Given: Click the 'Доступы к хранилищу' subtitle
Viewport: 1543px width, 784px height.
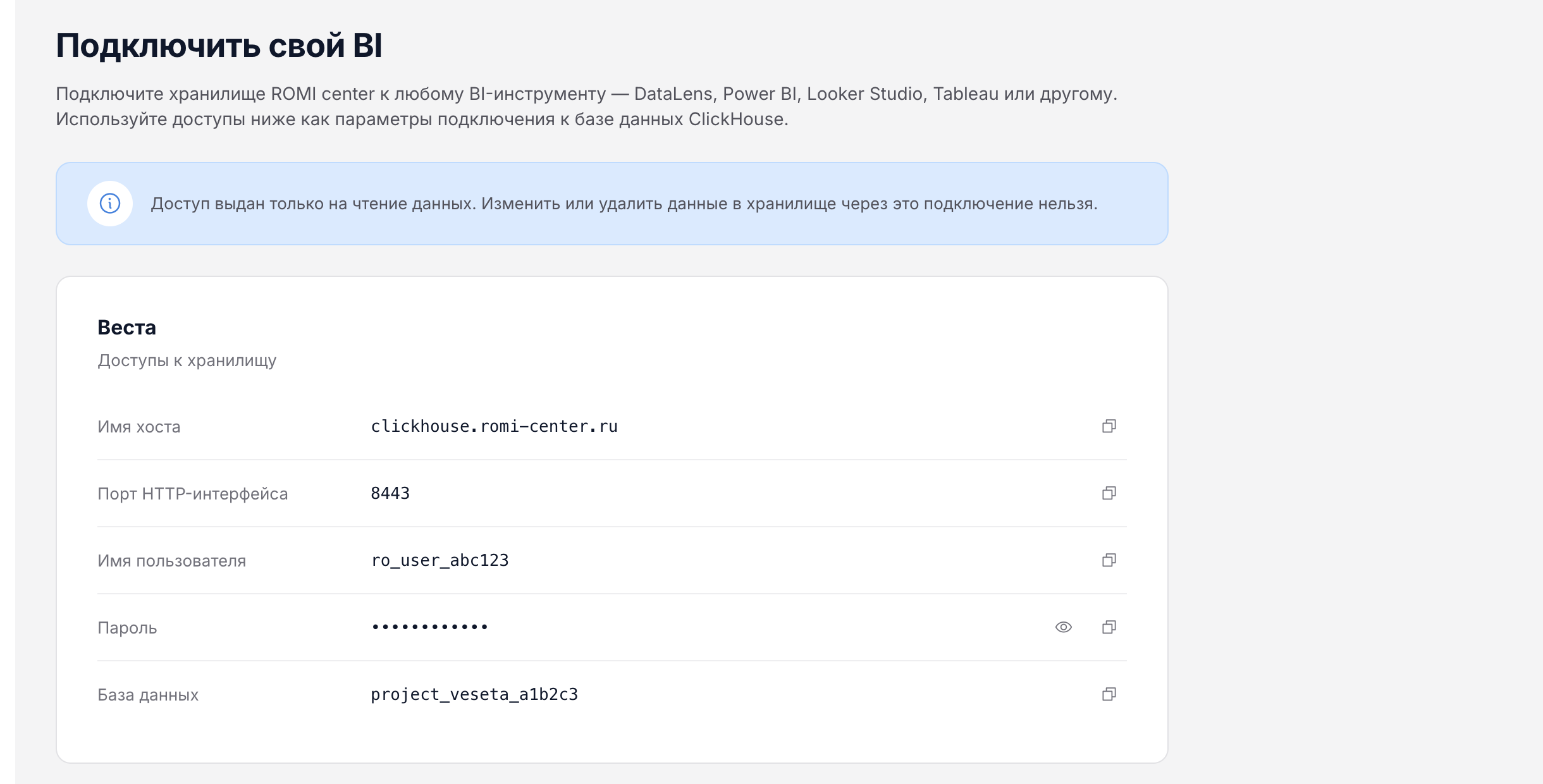Looking at the screenshot, I should 187,360.
